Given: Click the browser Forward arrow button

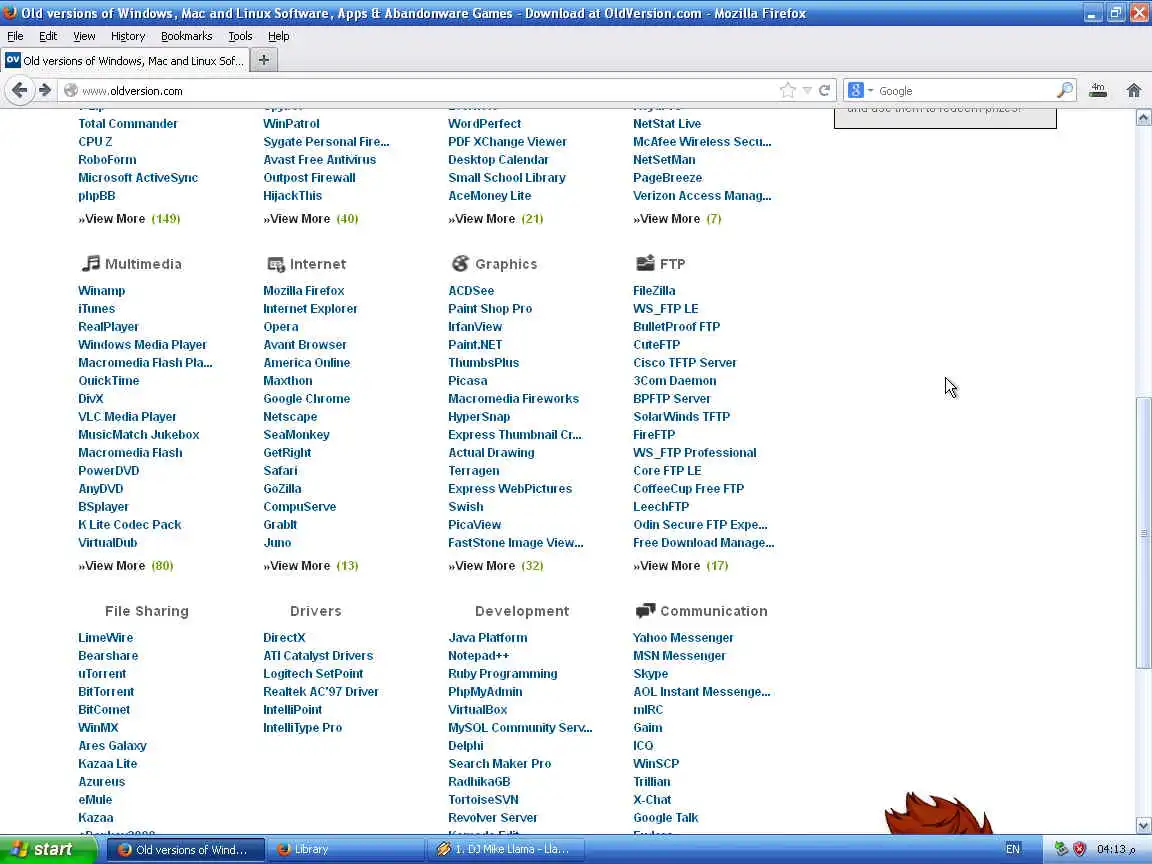Looking at the screenshot, I should [45, 90].
